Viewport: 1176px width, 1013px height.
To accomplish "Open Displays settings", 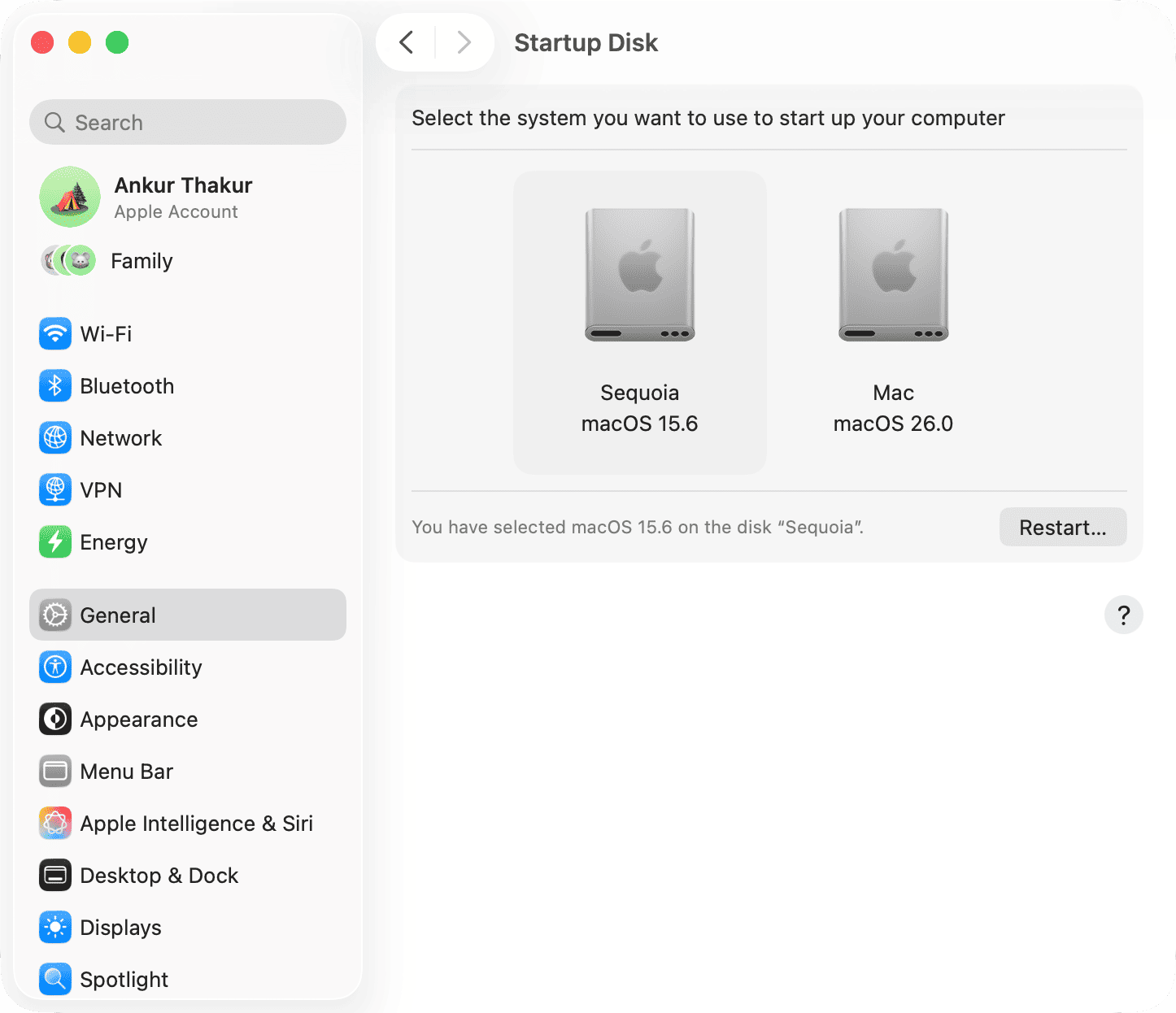I will tap(120, 927).
